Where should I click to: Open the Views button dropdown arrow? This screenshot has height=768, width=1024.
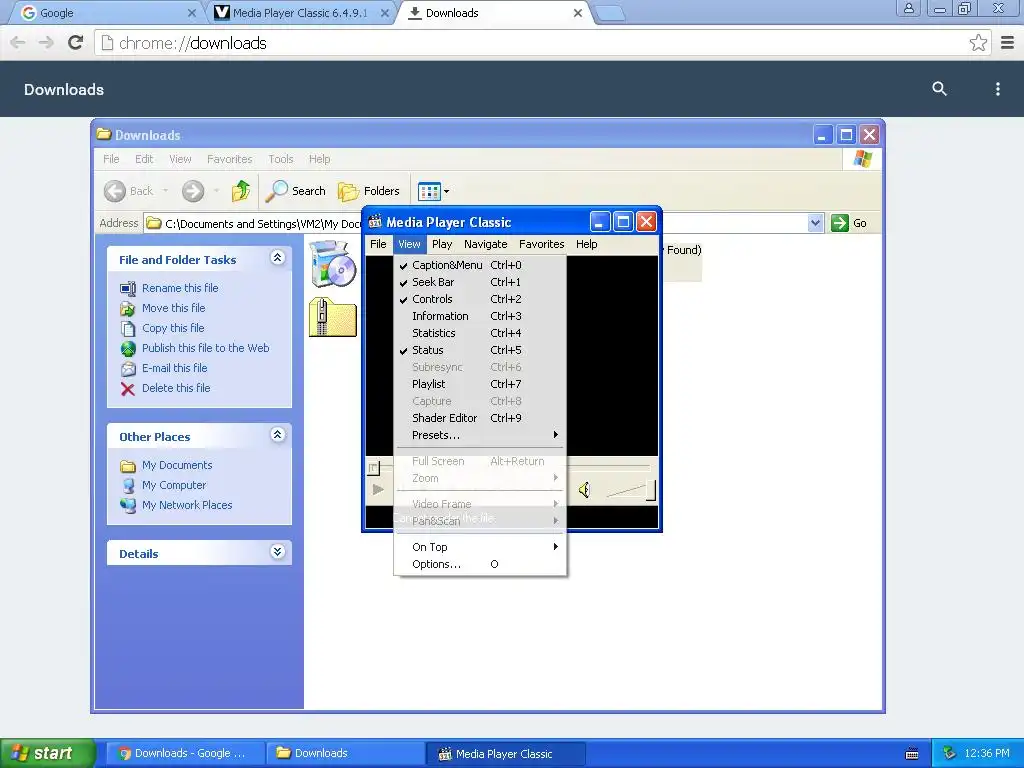(x=447, y=191)
